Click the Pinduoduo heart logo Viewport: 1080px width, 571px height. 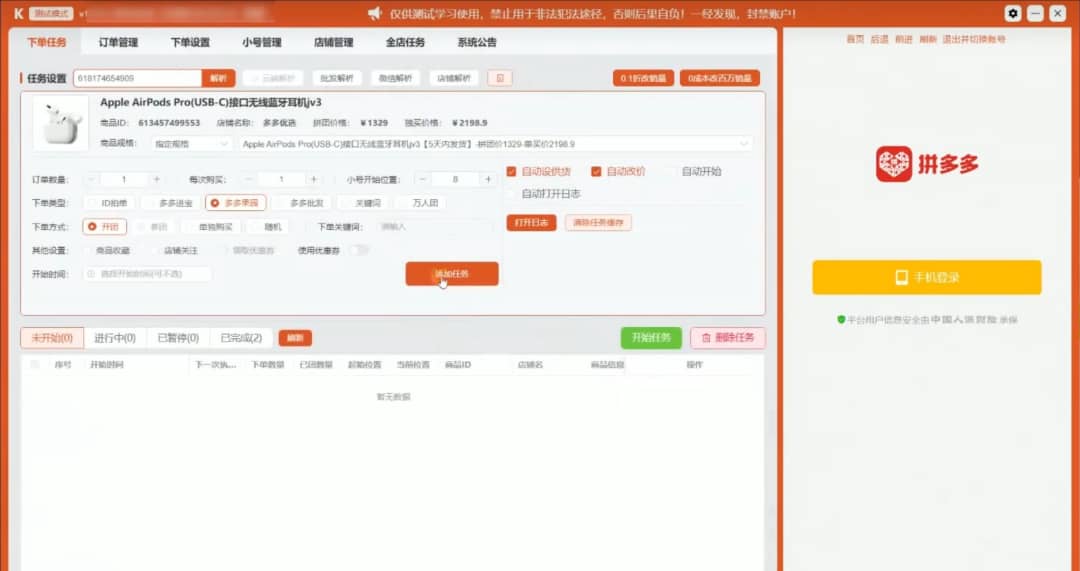(x=894, y=164)
